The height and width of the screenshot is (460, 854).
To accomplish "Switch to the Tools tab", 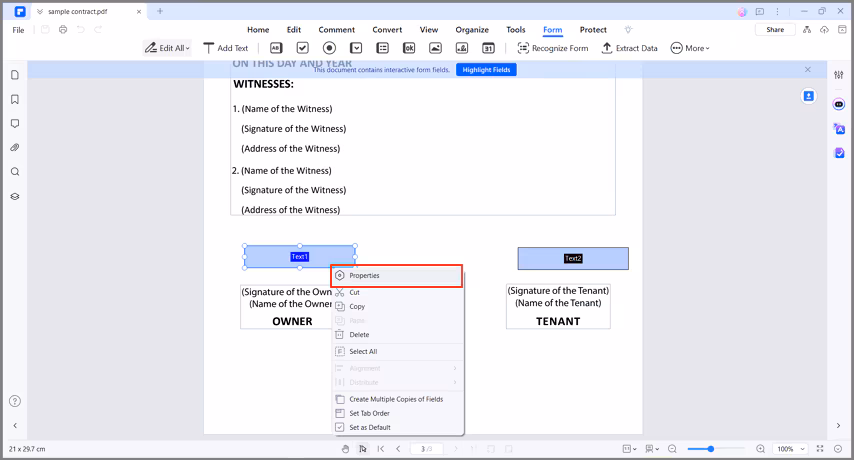I will coord(516,30).
